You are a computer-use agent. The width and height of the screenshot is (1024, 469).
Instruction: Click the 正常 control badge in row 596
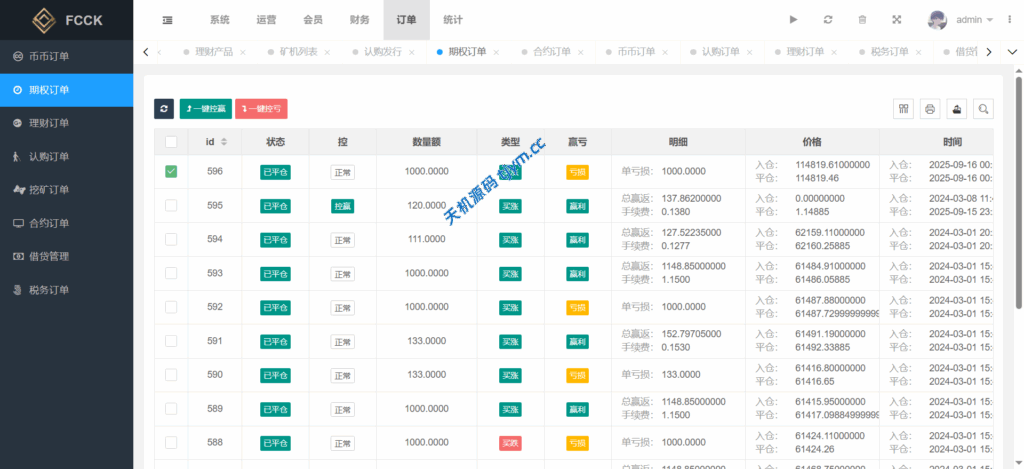[x=342, y=172]
